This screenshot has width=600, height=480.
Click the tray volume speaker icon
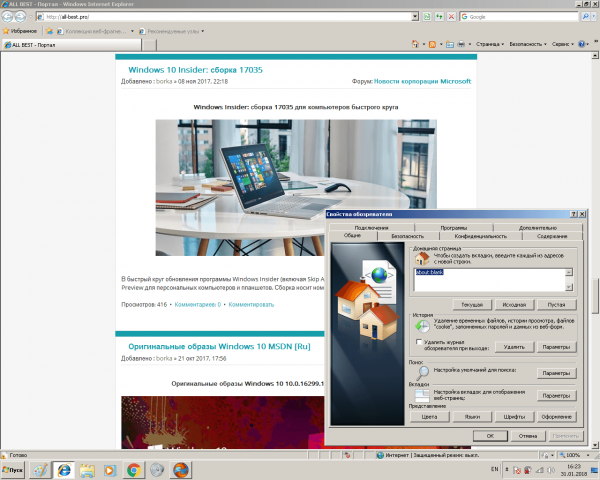pyautogui.click(x=551, y=470)
